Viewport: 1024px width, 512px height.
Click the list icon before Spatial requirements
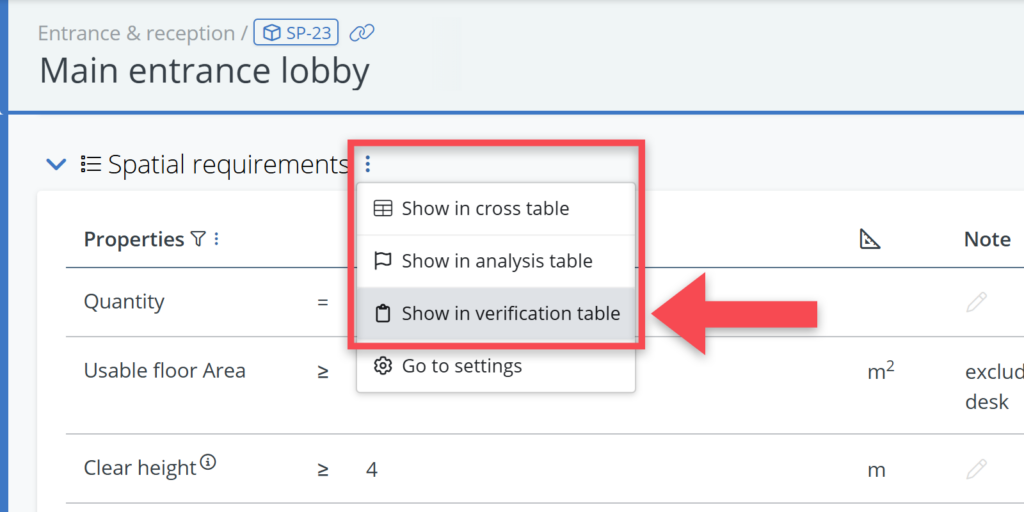pyautogui.click(x=91, y=164)
